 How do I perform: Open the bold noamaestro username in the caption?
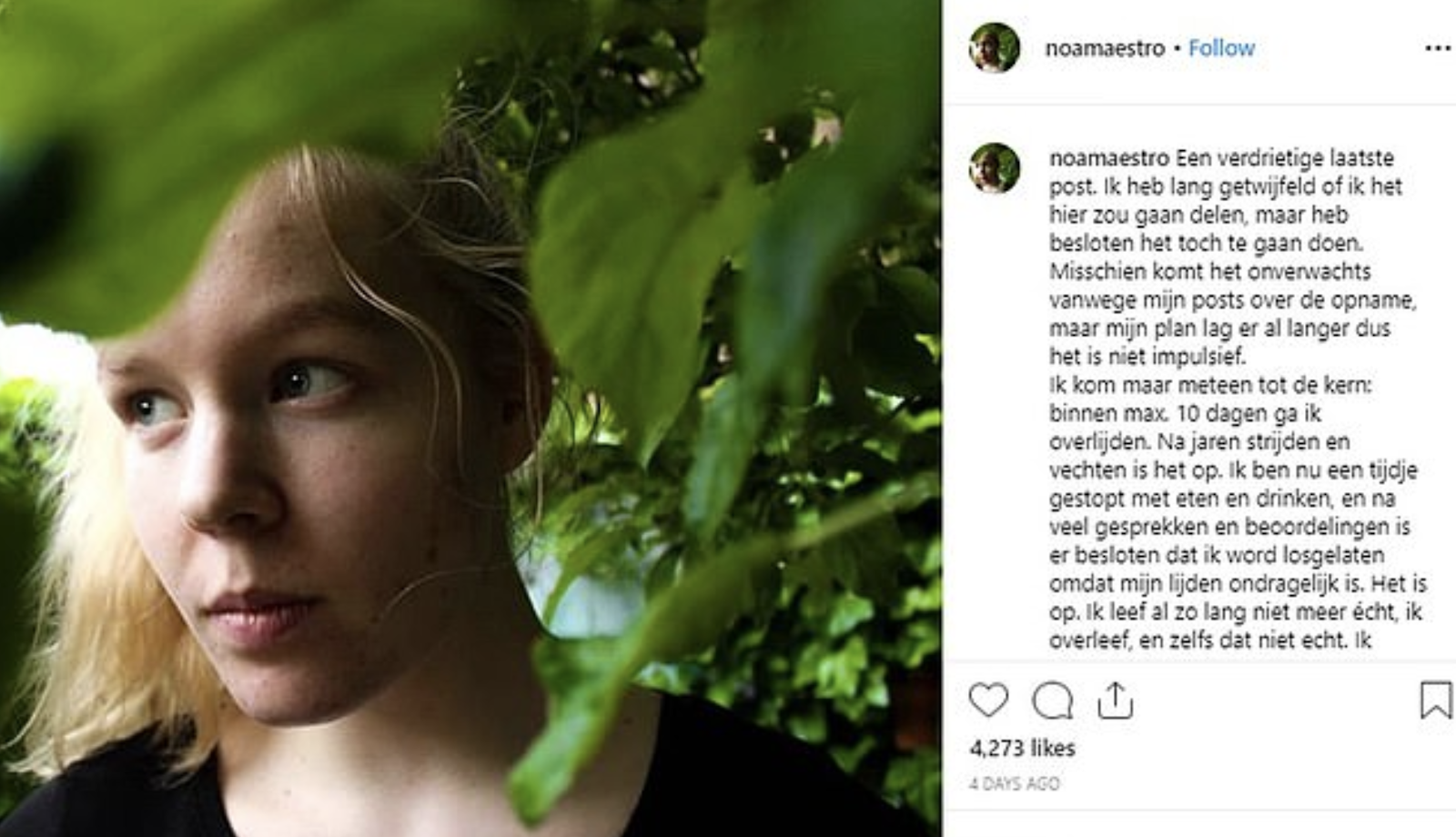[1109, 157]
